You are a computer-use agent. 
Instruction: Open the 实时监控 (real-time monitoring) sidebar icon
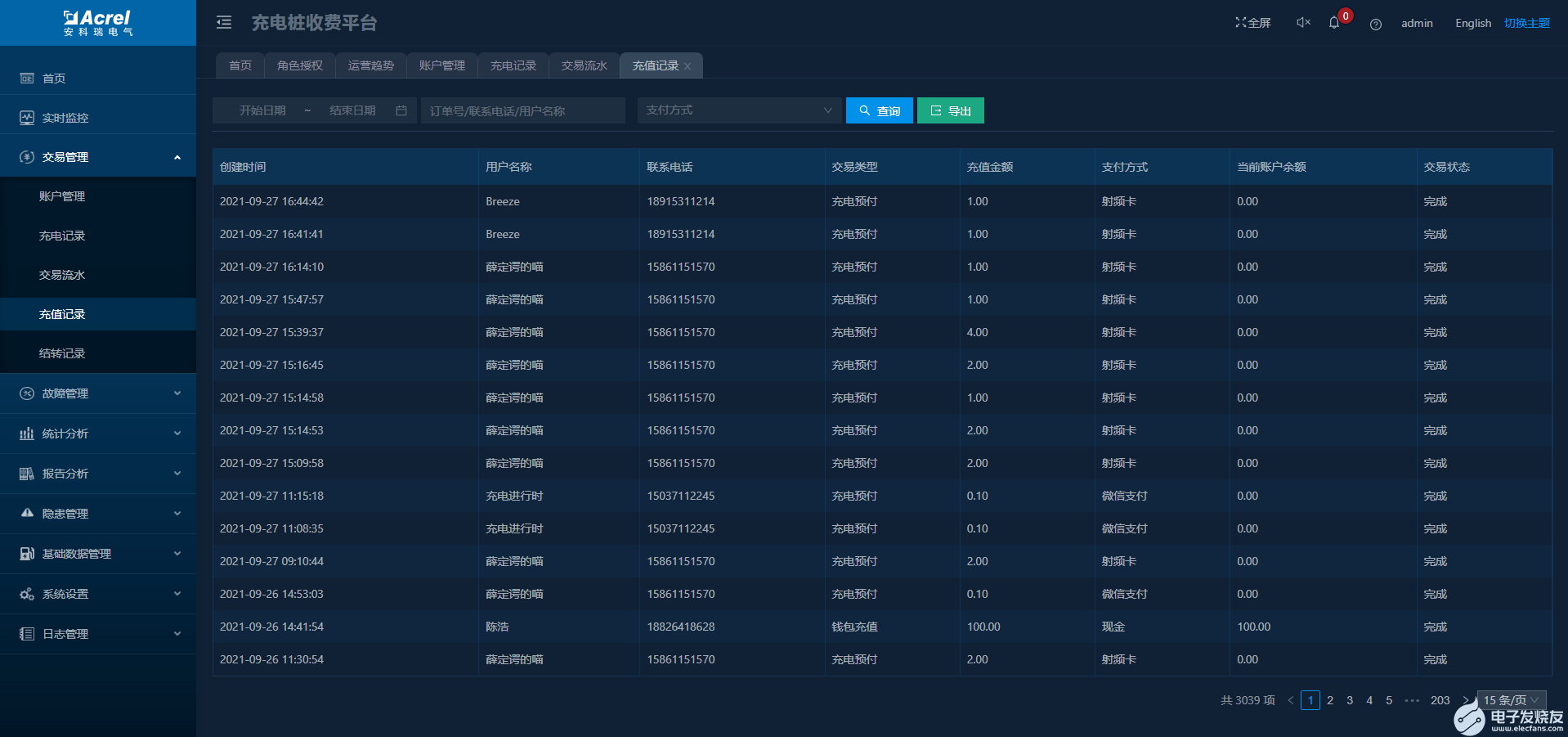point(26,117)
